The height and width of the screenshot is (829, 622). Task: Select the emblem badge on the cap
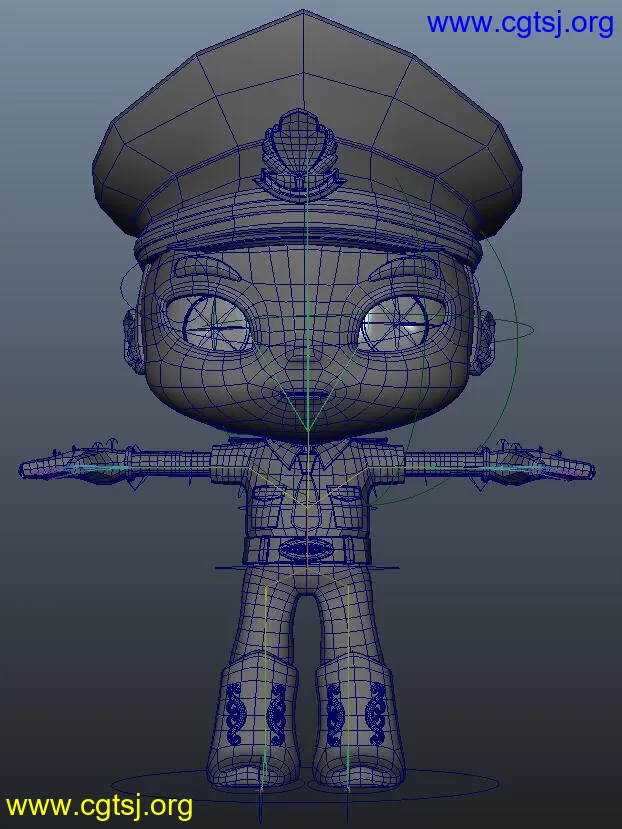point(300,154)
